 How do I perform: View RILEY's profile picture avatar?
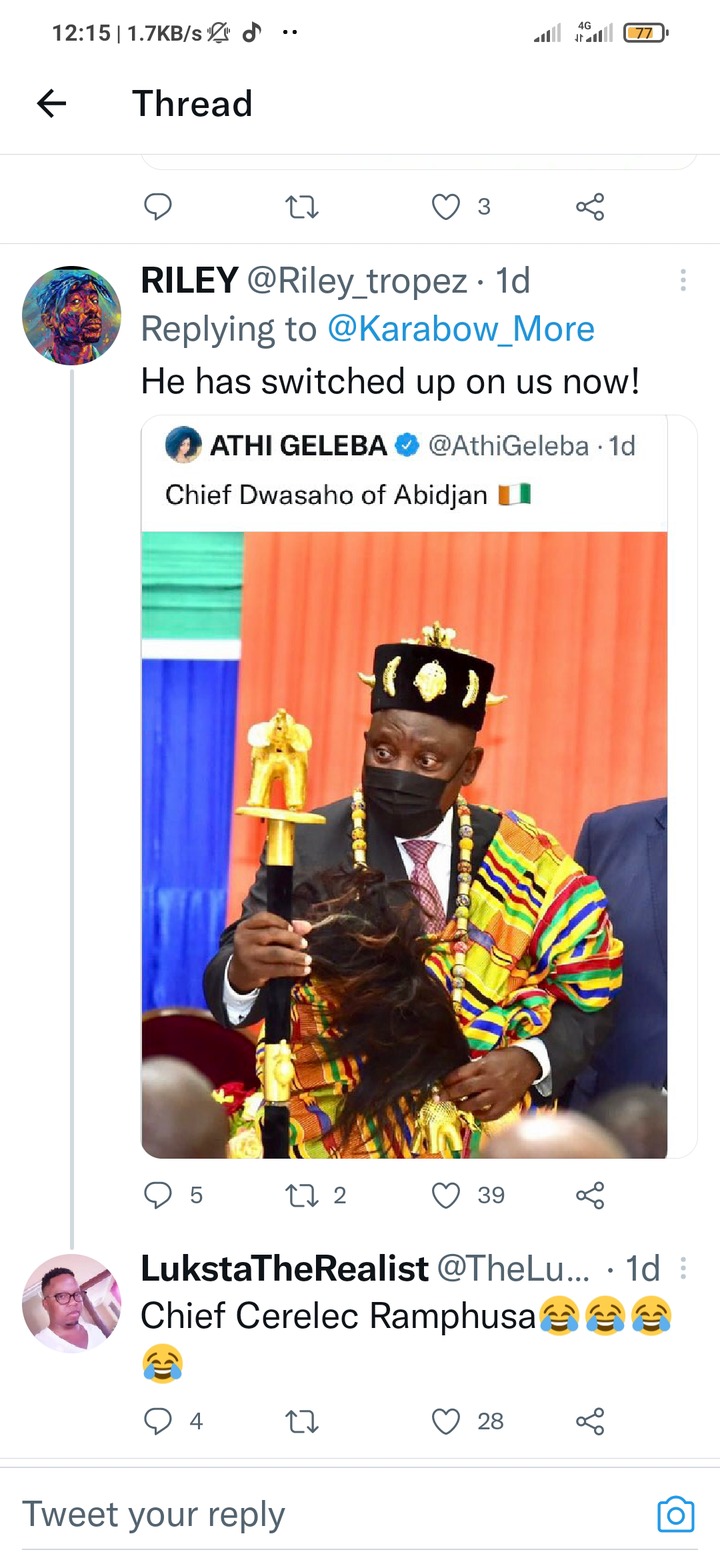[x=71, y=315]
